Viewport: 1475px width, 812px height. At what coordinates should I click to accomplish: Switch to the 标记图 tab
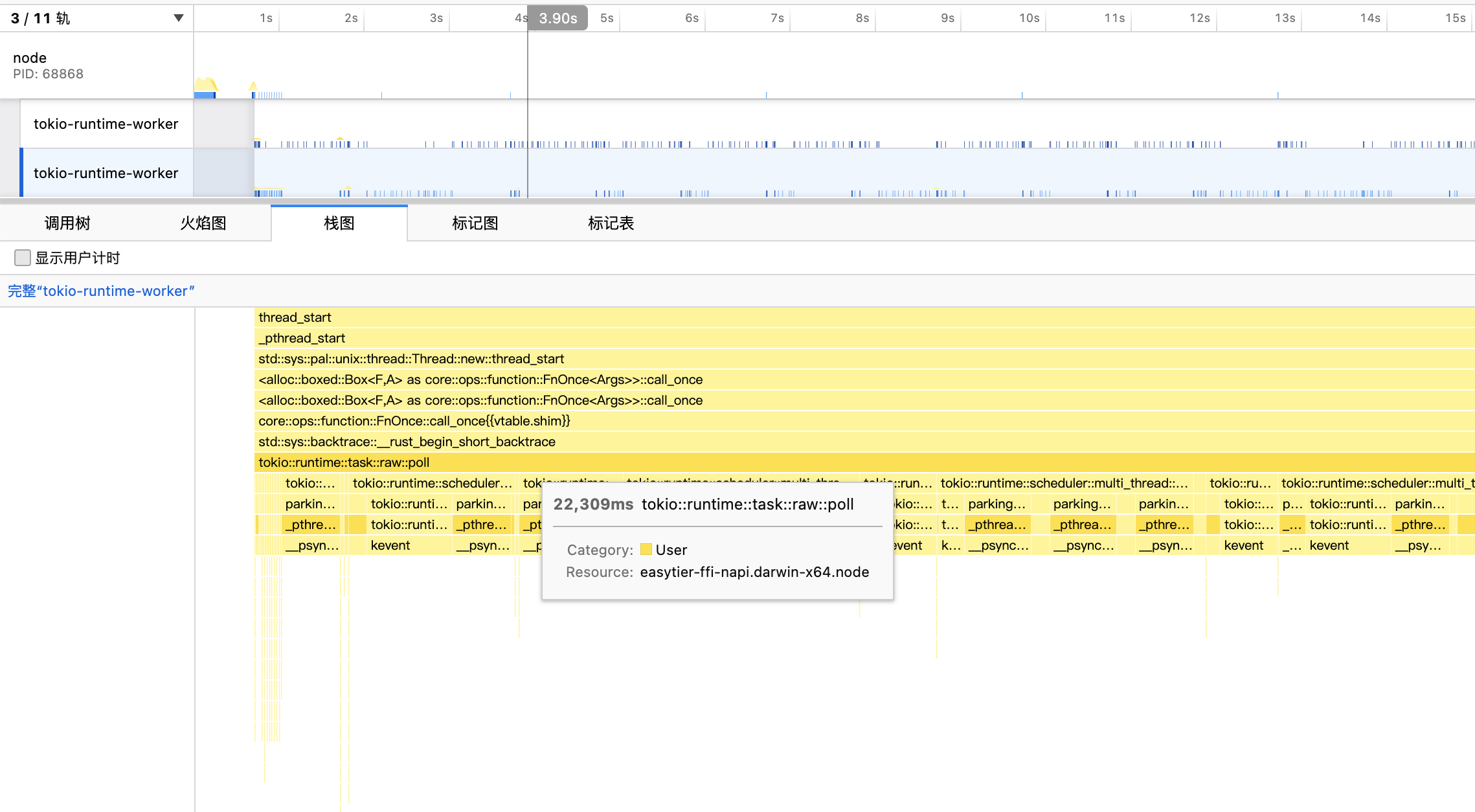475,223
